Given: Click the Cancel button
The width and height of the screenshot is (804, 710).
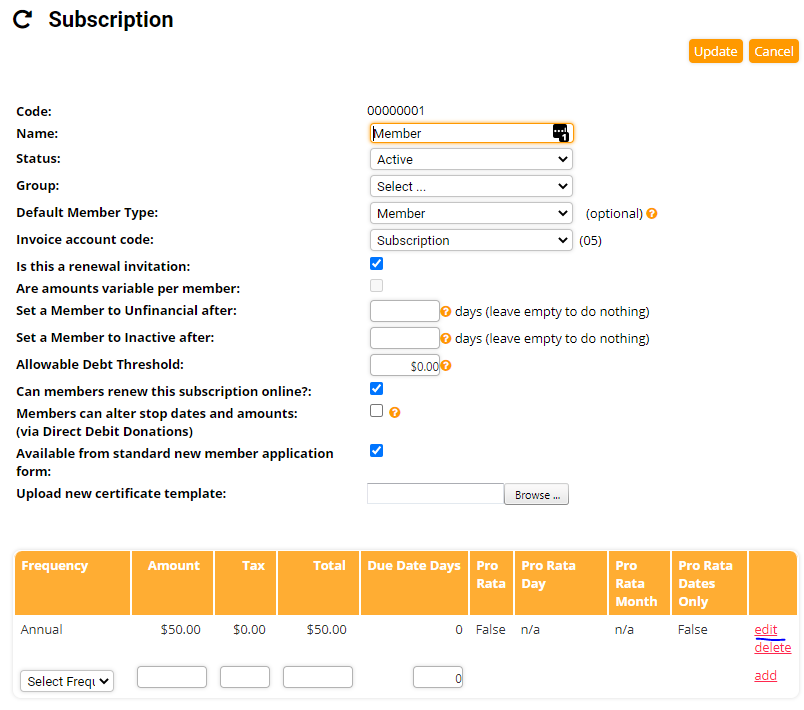Looking at the screenshot, I should click(774, 51).
